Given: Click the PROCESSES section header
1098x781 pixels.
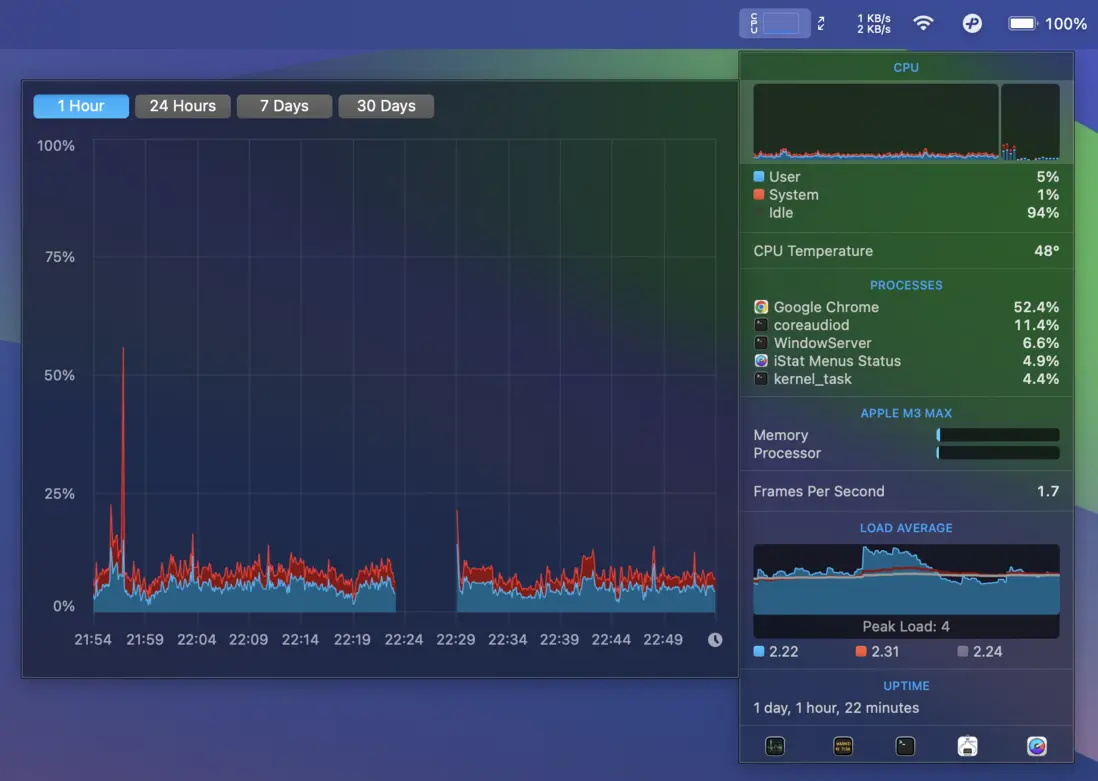Looking at the screenshot, I should click(x=906, y=285).
